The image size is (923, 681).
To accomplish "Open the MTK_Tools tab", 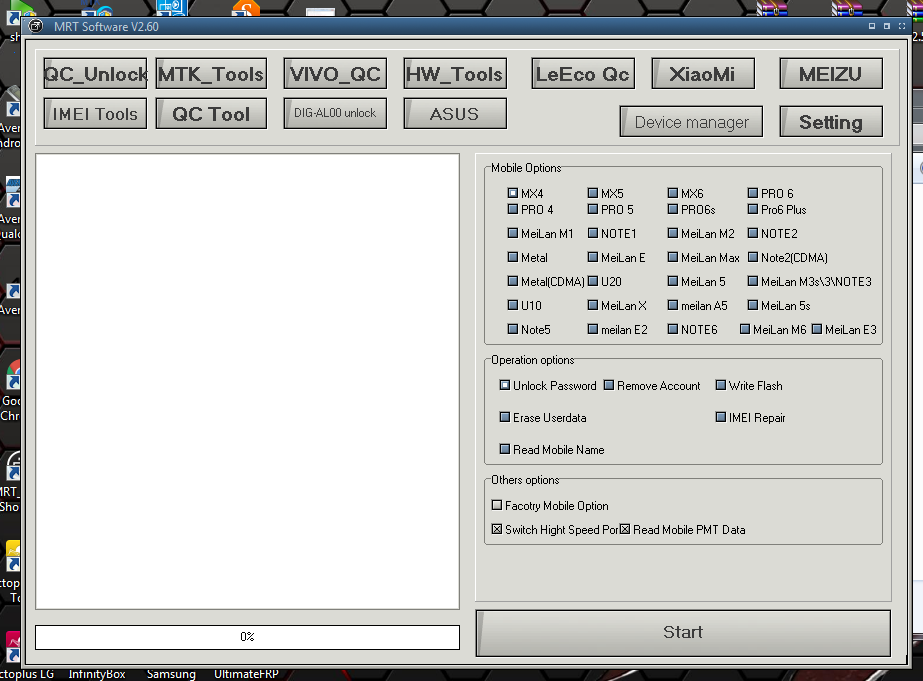I will pos(211,74).
